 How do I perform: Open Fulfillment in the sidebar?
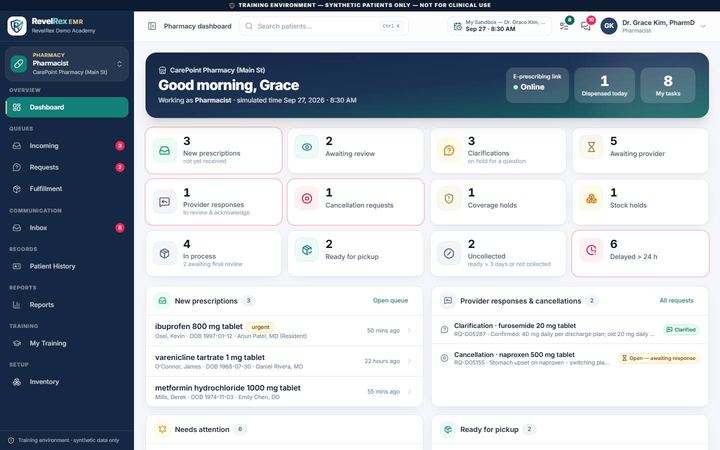tap(67, 189)
